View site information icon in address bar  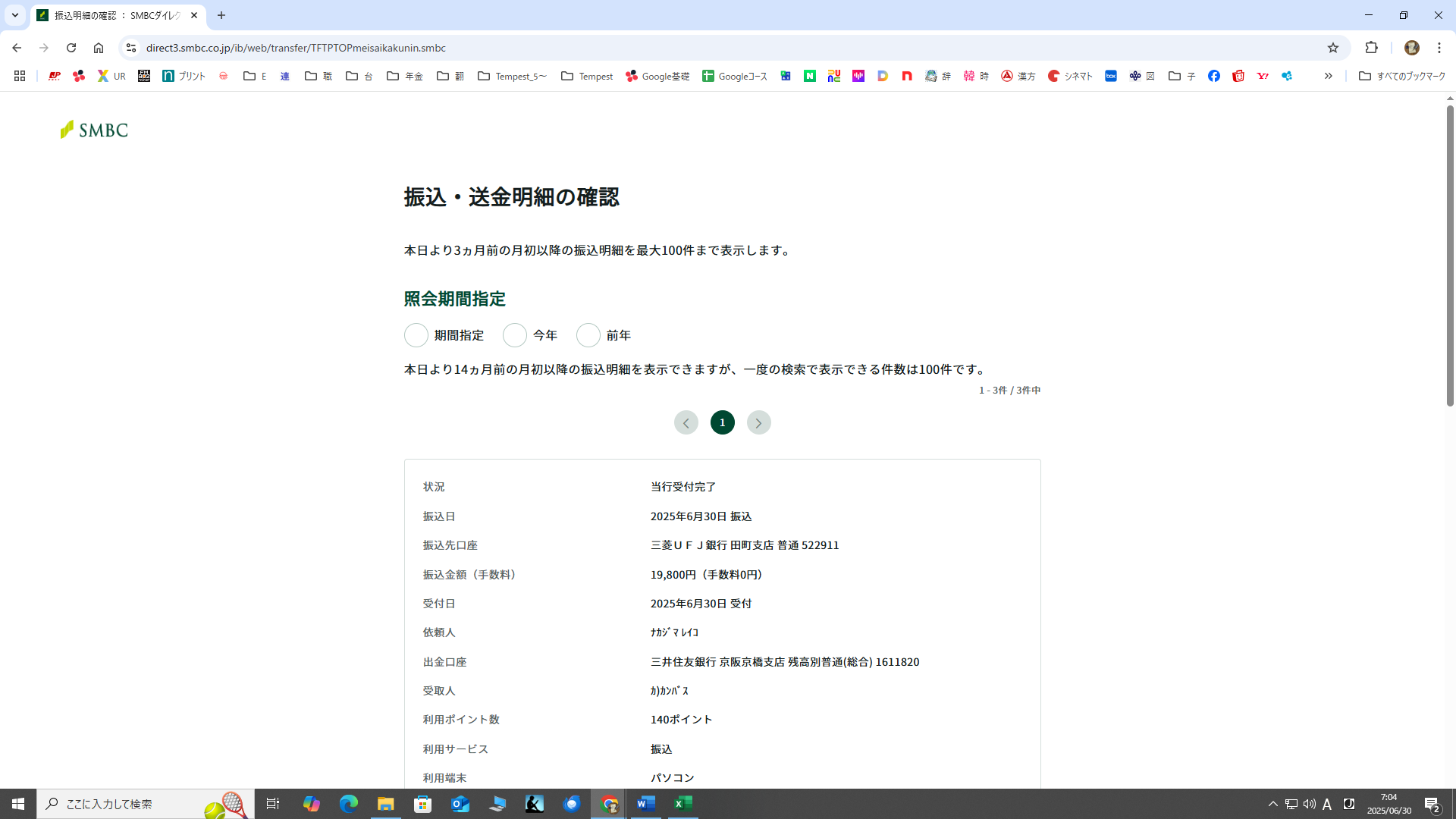(131, 48)
